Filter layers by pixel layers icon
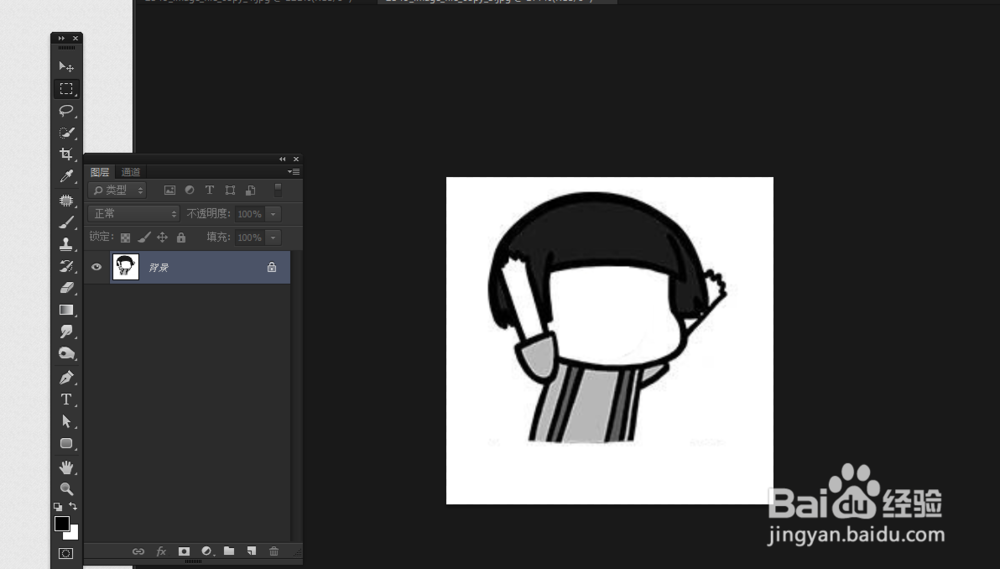Image resolution: width=1000 pixels, height=569 pixels. pyautogui.click(x=169, y=190)
